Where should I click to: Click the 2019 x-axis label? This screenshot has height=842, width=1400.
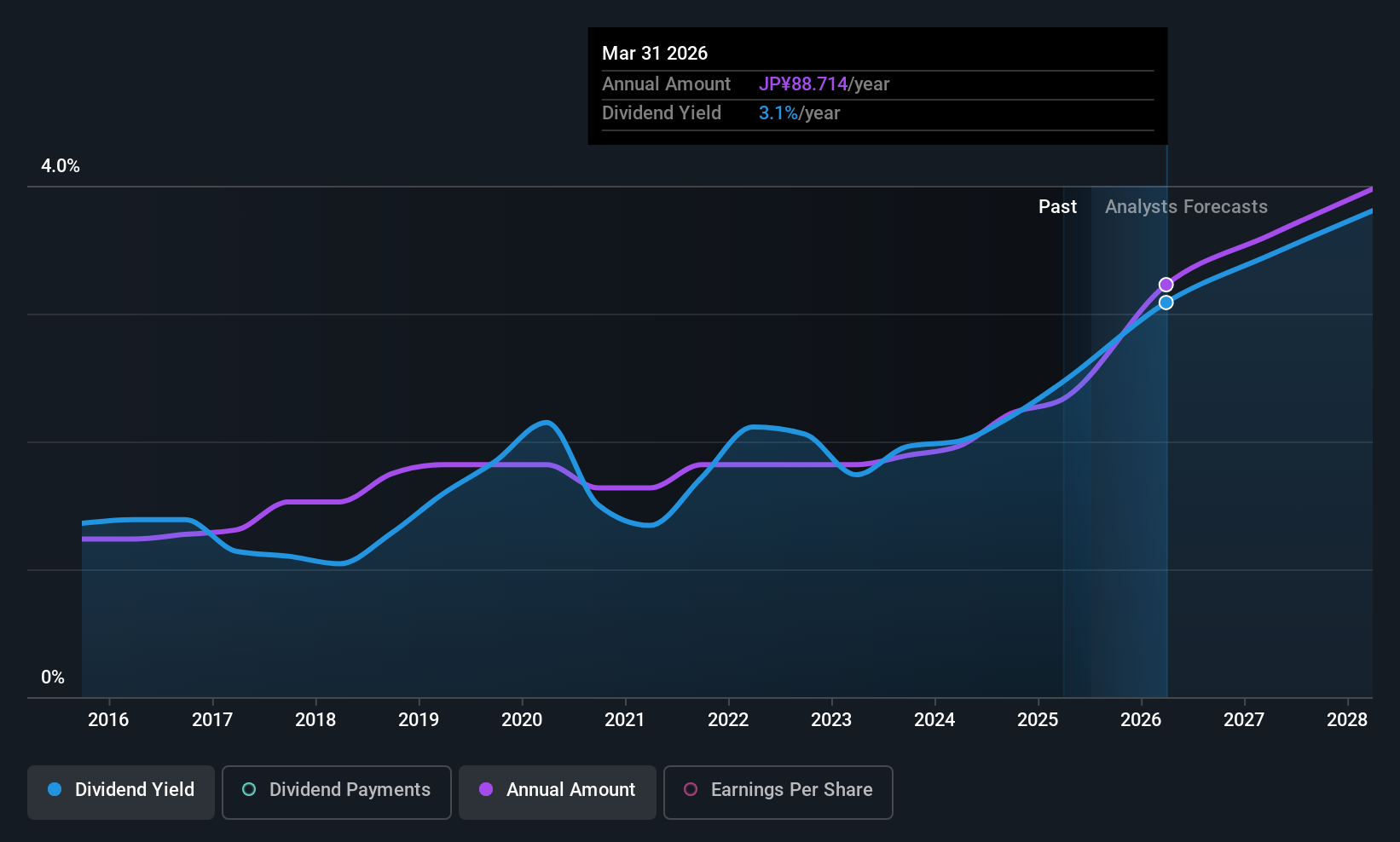[x=419, y=720]
